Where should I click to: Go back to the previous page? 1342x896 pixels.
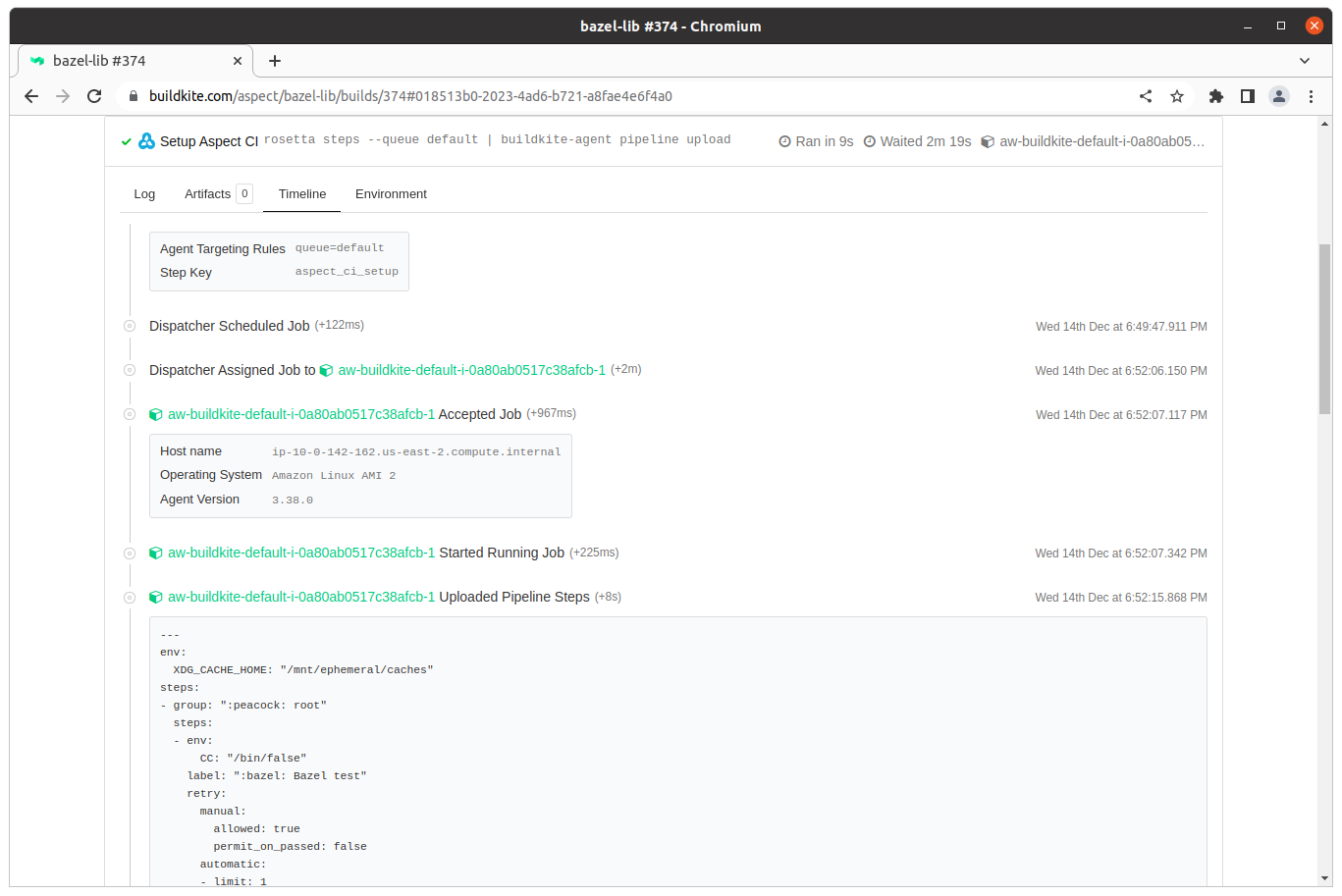click(x=31, y=96)
